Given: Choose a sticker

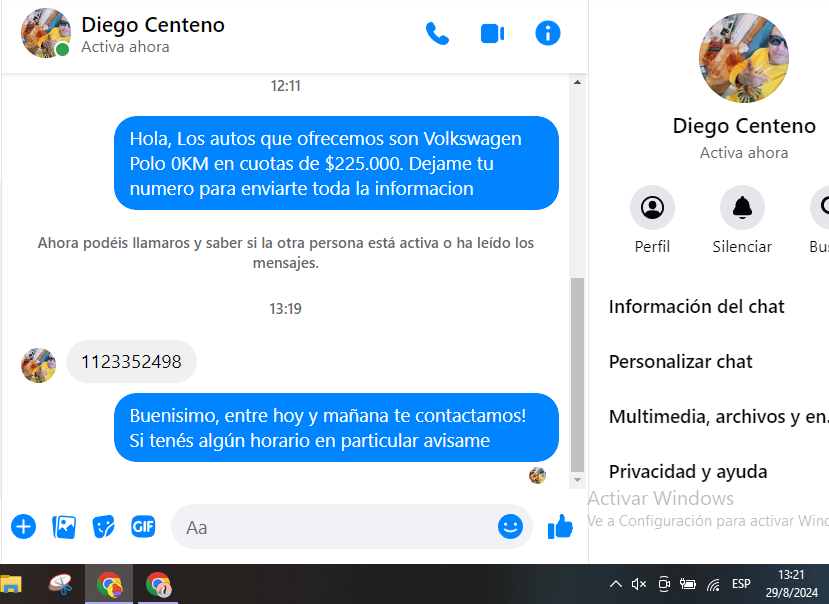Looking at the screenshot, I should (104, 527).
